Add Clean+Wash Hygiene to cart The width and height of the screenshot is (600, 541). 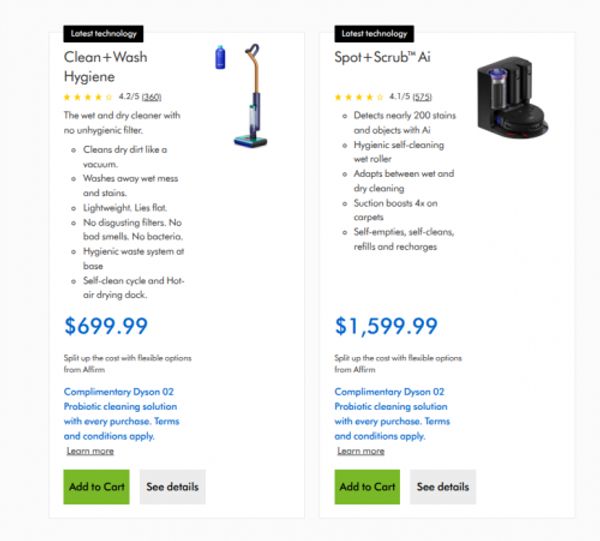click(96, 487)
